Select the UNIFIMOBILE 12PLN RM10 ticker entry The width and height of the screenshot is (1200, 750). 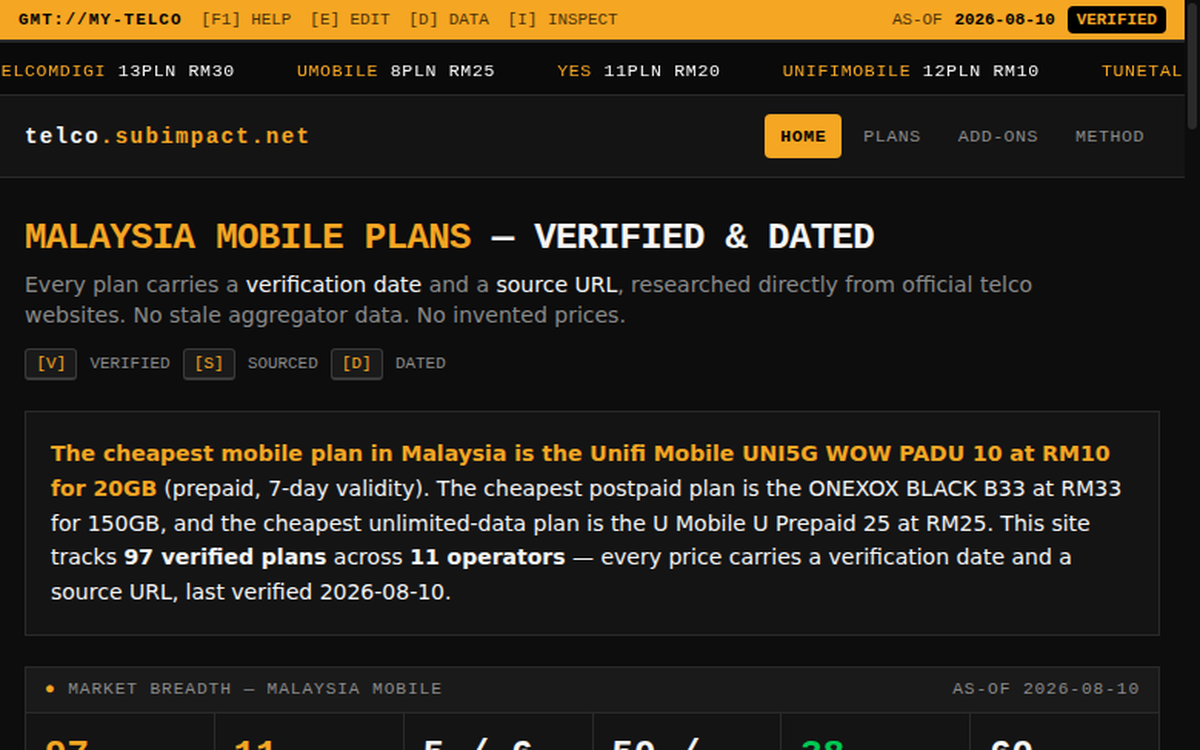click(x=910, y=71)
